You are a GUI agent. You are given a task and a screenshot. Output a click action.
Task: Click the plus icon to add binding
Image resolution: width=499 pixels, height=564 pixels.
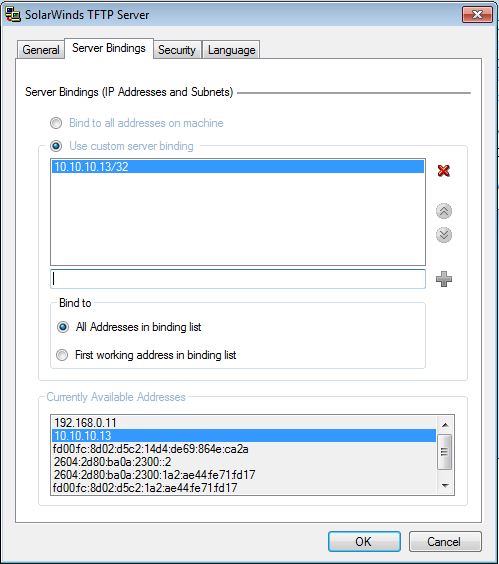[x=444, y=279]
